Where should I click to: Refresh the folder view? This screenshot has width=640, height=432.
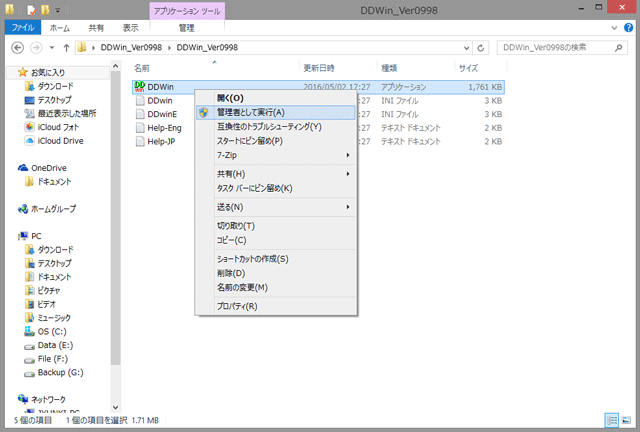tap(481, 48)
